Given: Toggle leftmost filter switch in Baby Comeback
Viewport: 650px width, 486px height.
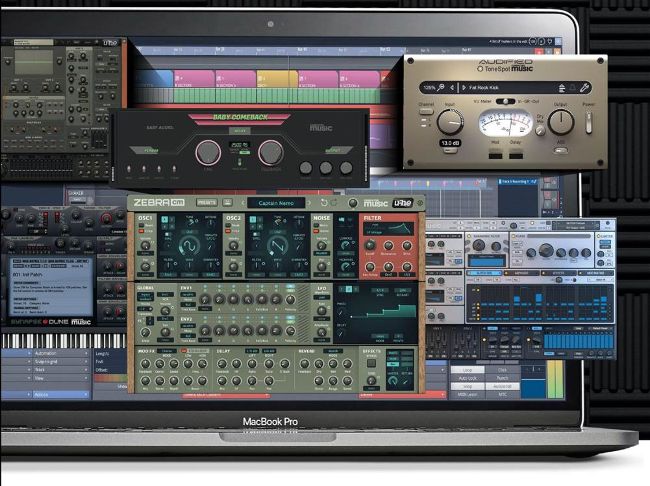Looking at the screenshot, I should (x=129, y=168).
